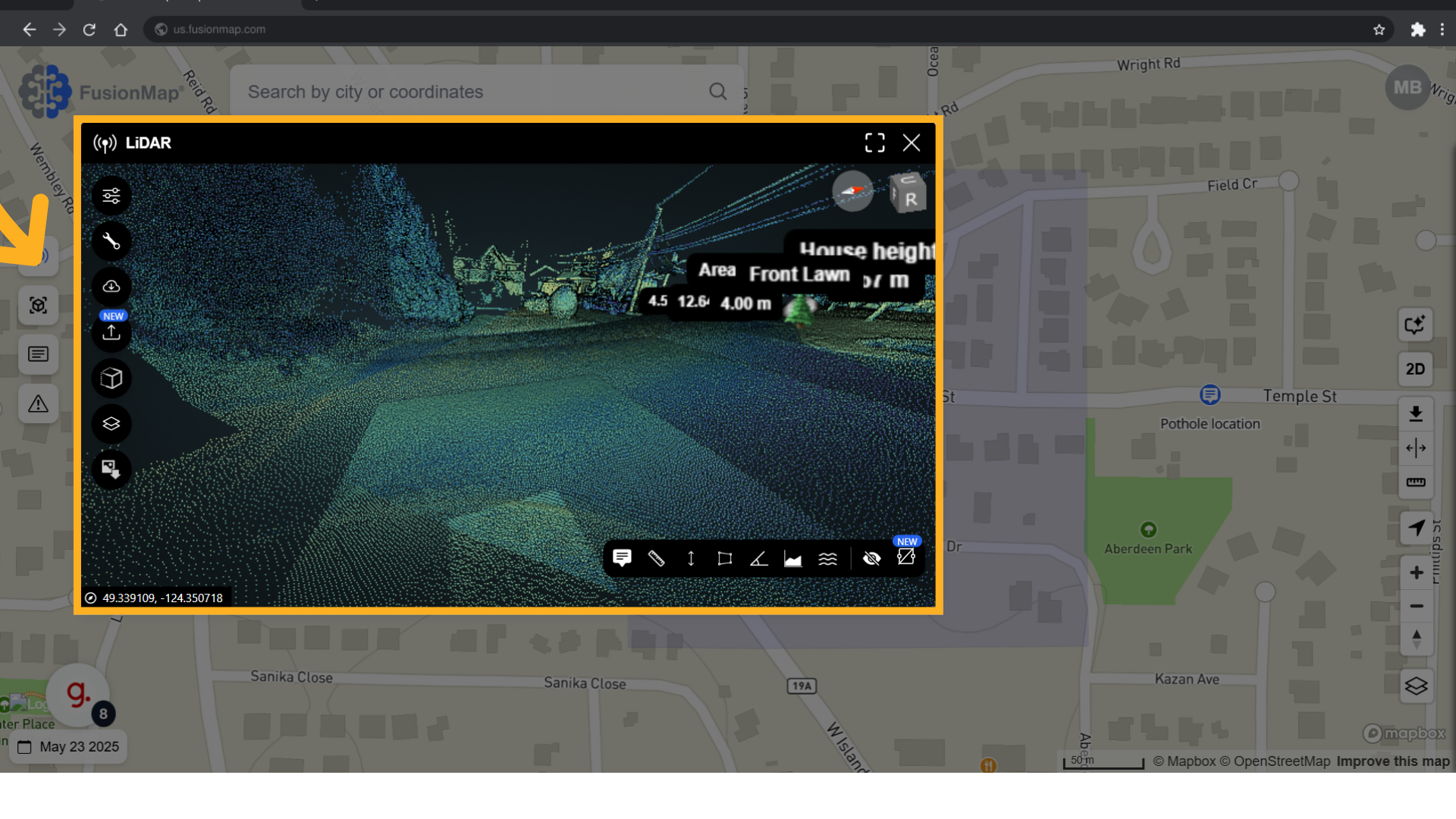Select the elevation profile chart tool
This screenshot has width=1456, height=819.
tap(793, 559)
